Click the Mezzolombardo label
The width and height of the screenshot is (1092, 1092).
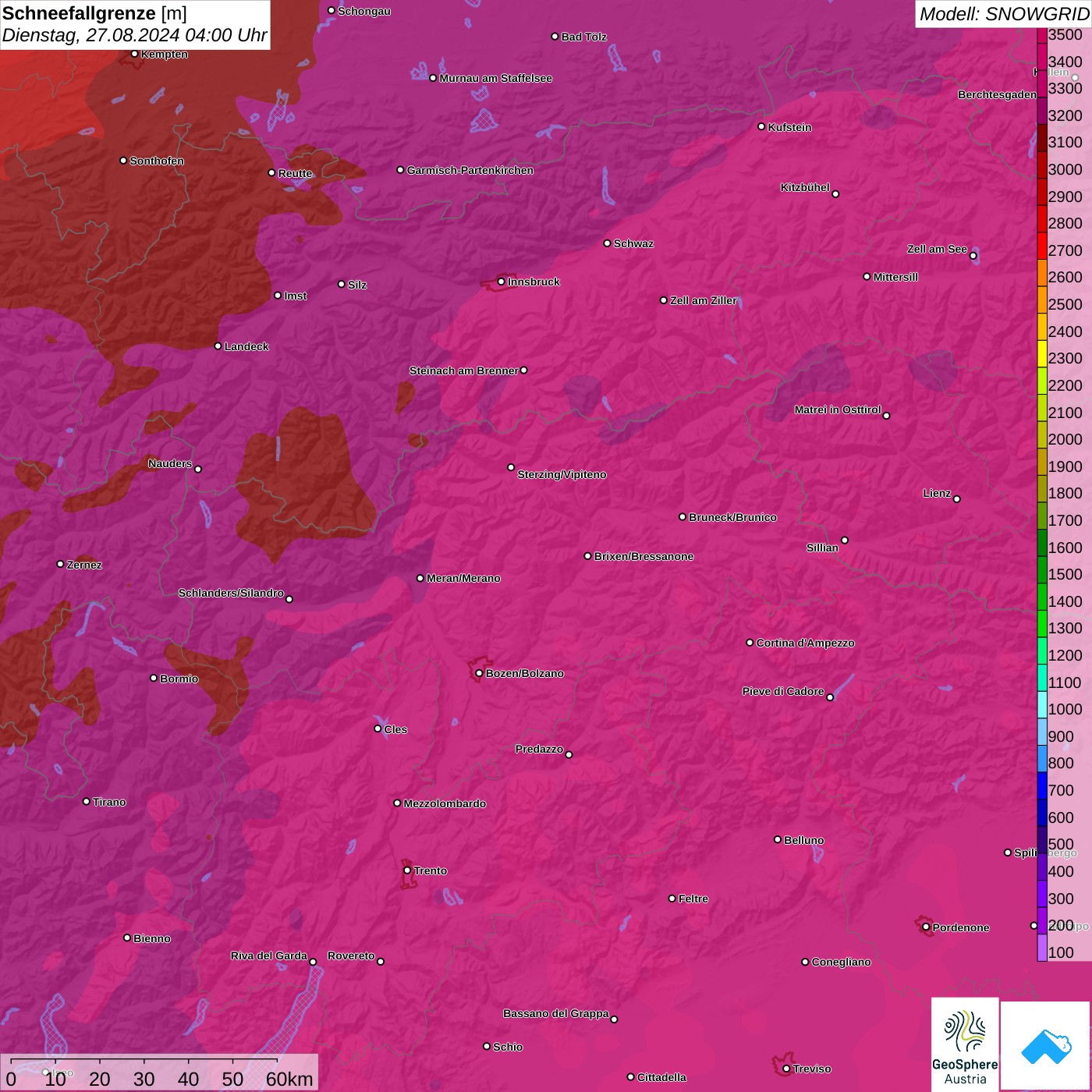(445, 803)
